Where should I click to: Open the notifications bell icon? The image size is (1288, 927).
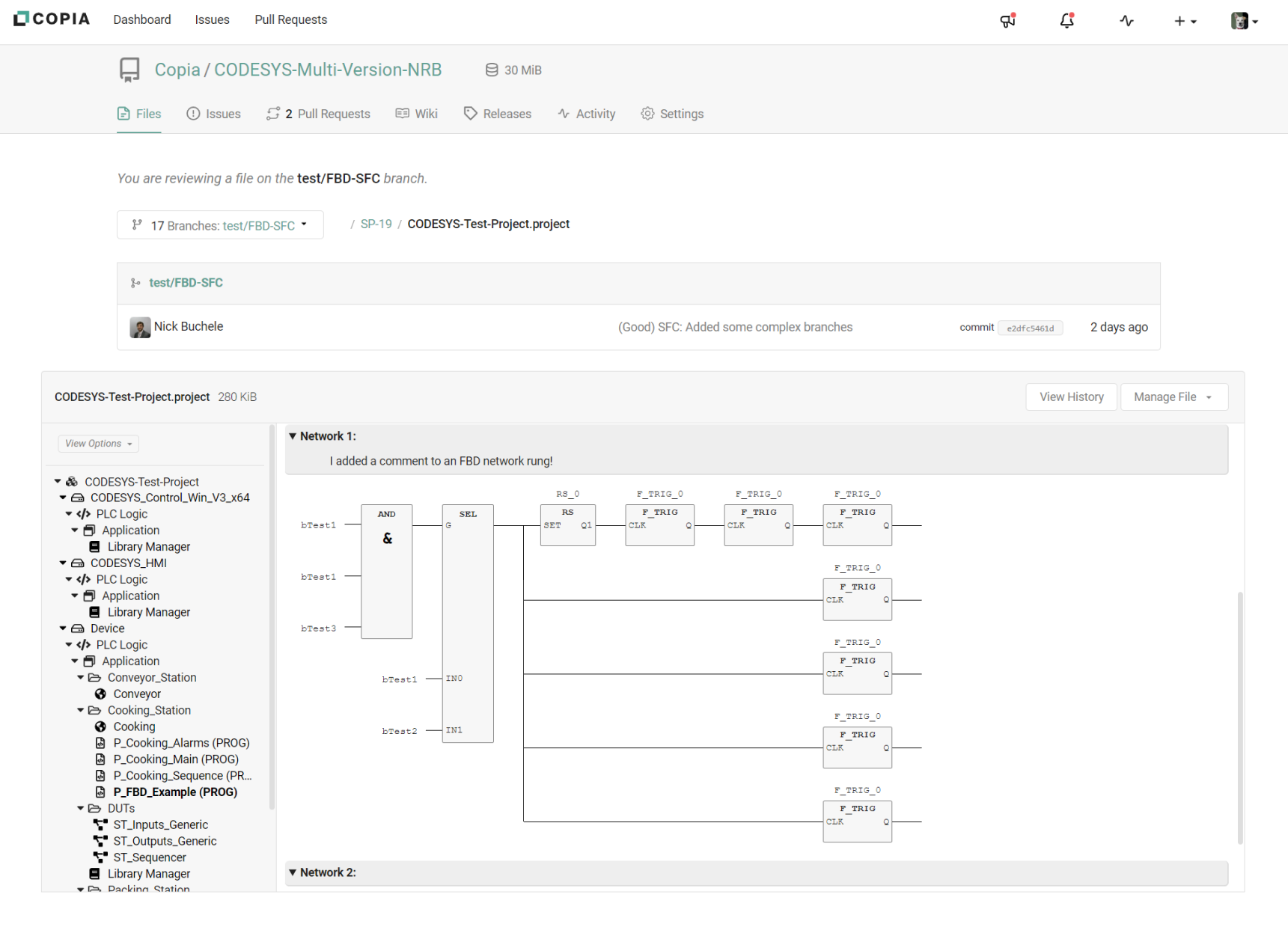tap(1066, 21)
